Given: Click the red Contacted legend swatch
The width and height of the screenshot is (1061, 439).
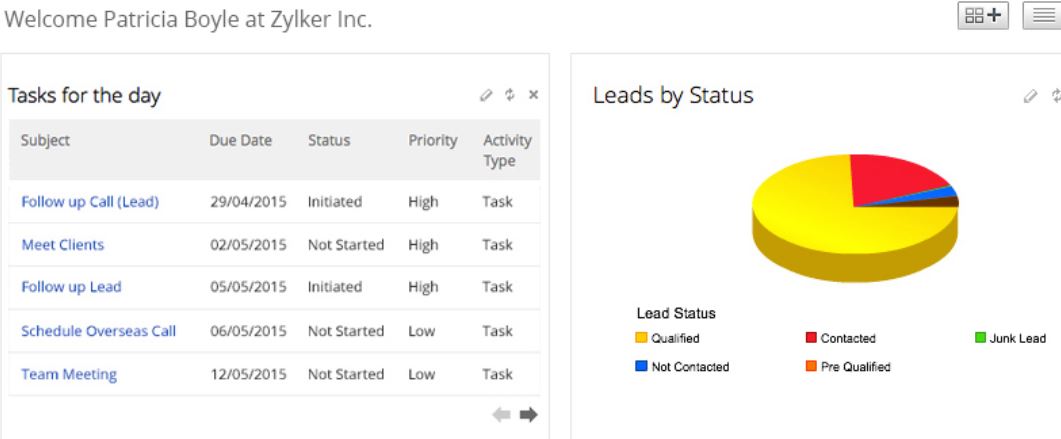Looking at the screenshot, I should pos(811,339).
